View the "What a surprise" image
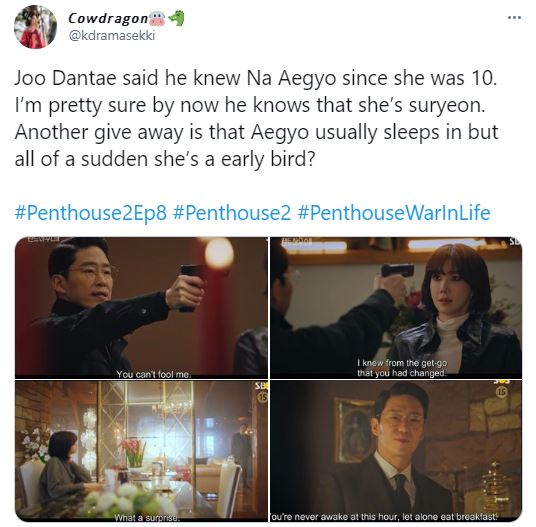Viewport: 536px width, 527px height. (x=141, y=451)
